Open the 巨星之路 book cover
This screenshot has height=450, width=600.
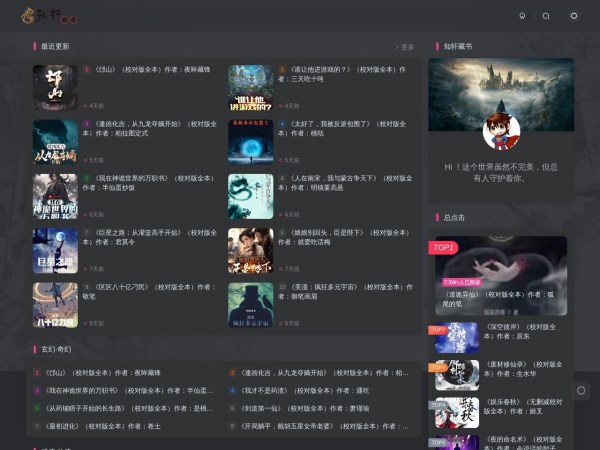[x=55, y=250]
